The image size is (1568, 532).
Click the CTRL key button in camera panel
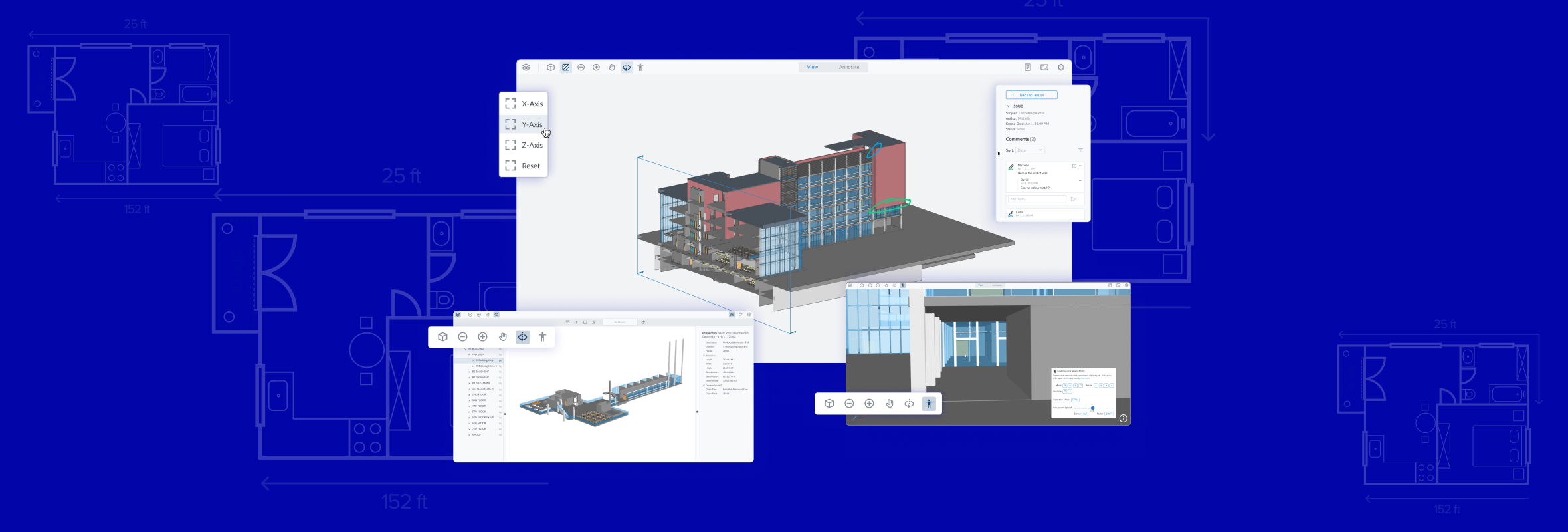click(x=1075, y=400)
